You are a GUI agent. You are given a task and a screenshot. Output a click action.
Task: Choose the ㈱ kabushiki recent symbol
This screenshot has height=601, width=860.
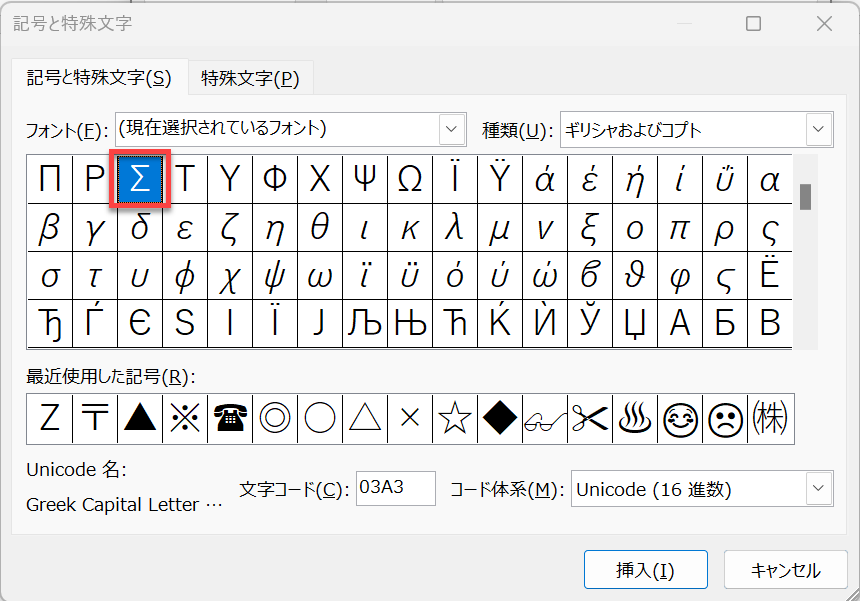770,418
